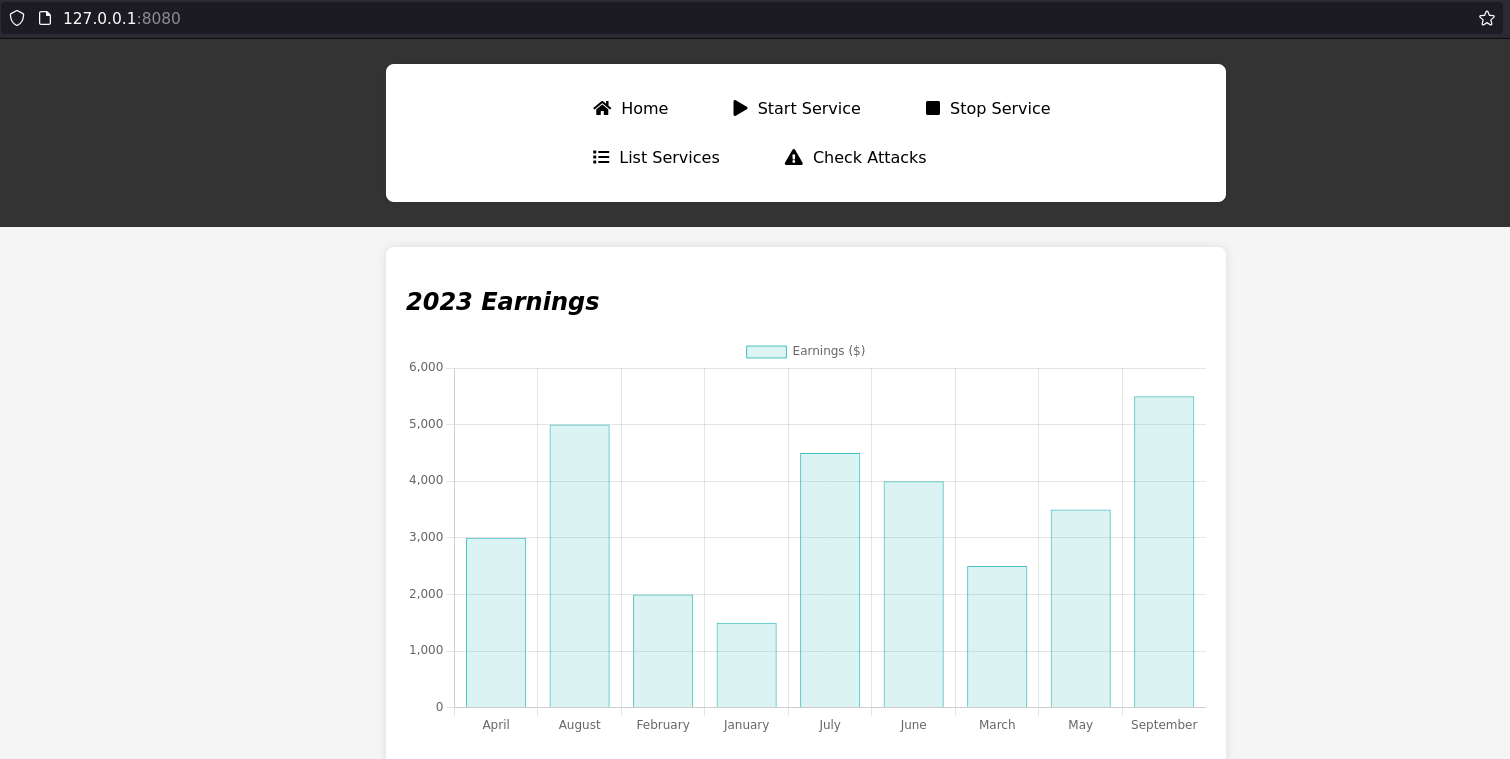Click the shield icon in address bar
Viewport: 1510px width, 759px height.
point(17,18)
